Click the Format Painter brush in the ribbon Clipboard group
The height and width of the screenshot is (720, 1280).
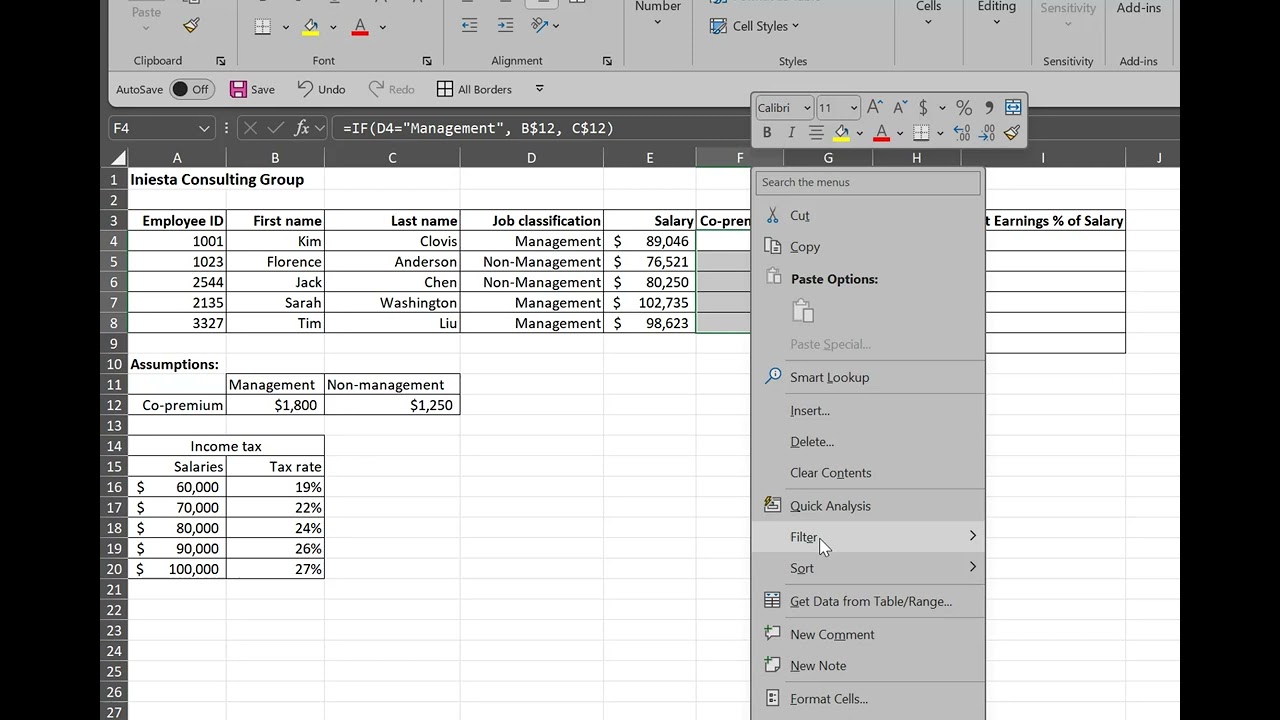191,26
